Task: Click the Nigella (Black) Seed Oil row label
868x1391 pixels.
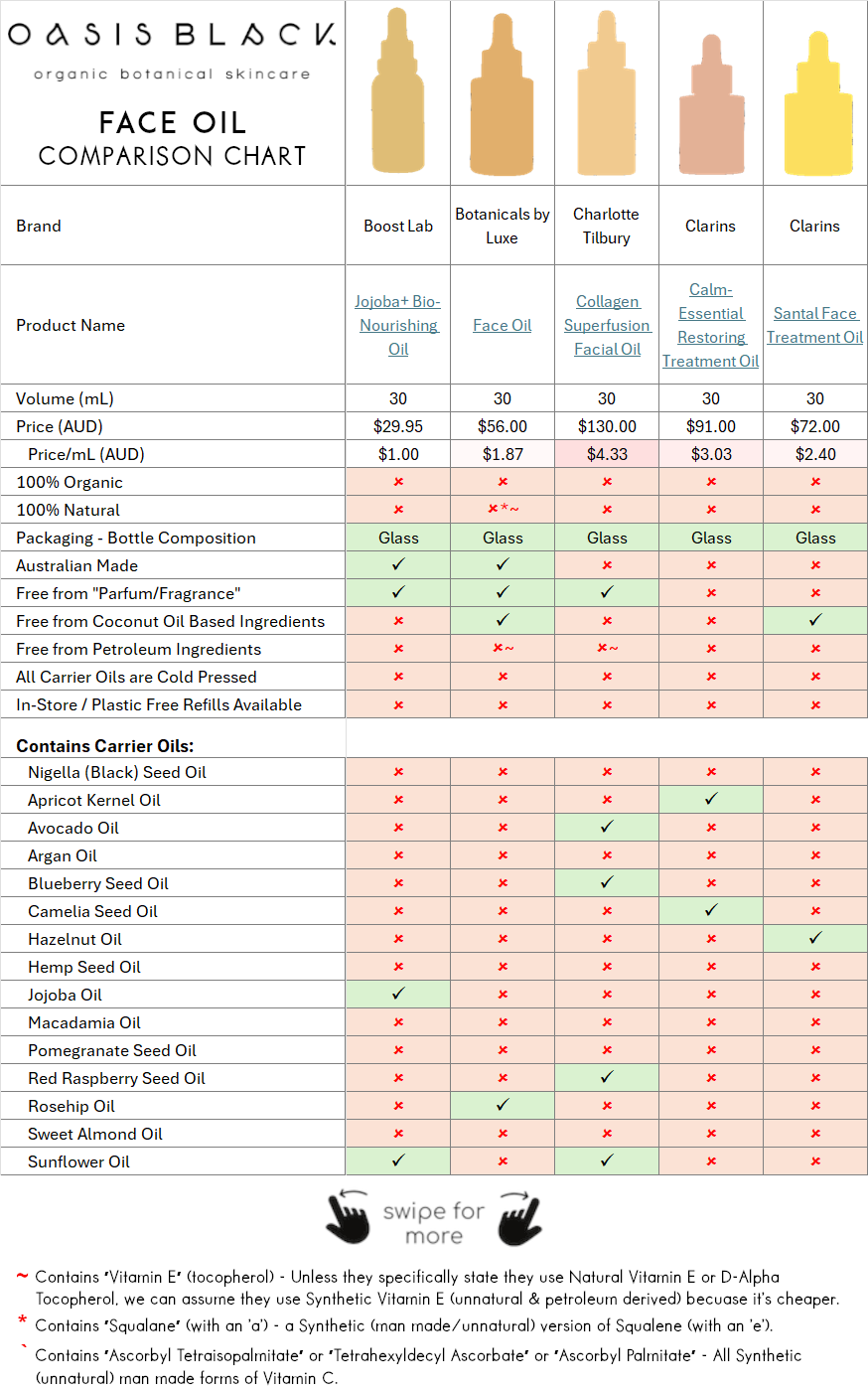Action: click(x=117, y=772)
